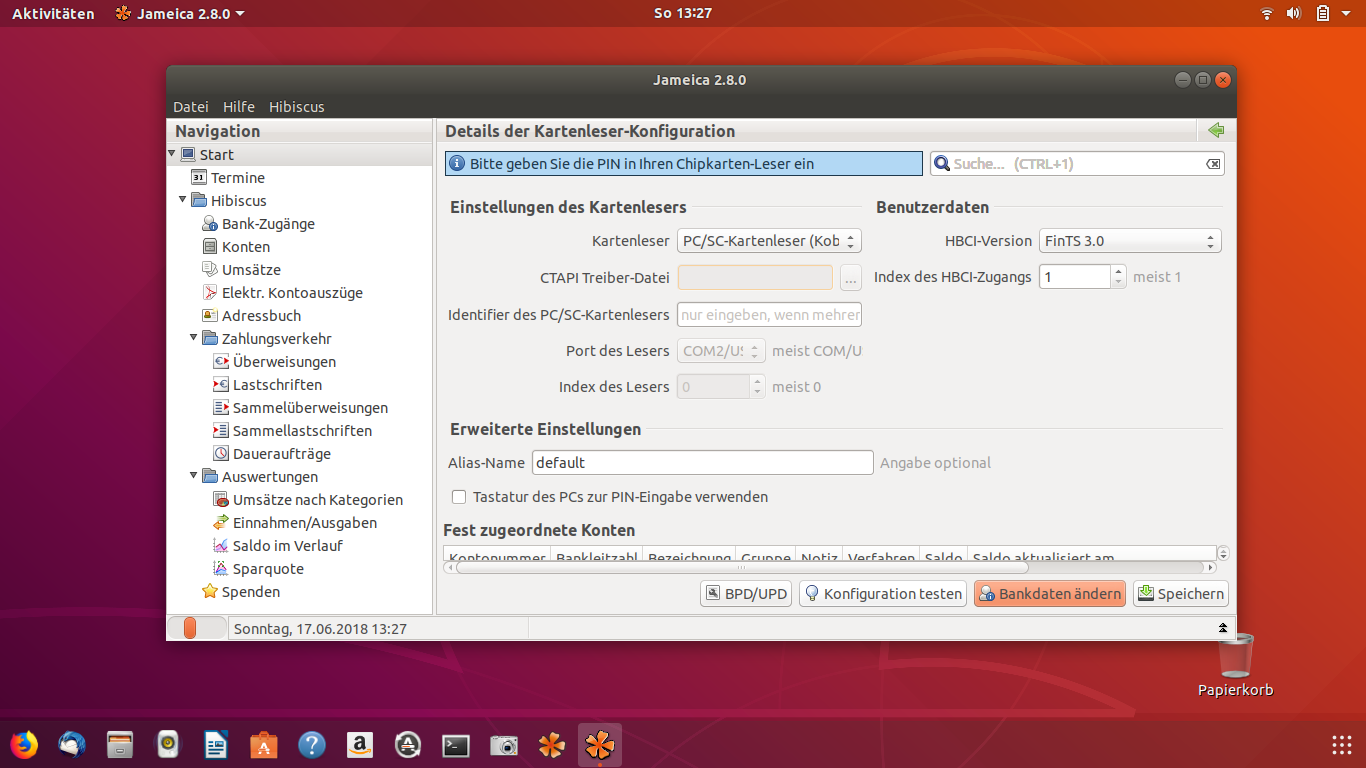Click the Kontonummer column header
The image size is (1366, 768).
pyautogui.click(x=497, y=554)
